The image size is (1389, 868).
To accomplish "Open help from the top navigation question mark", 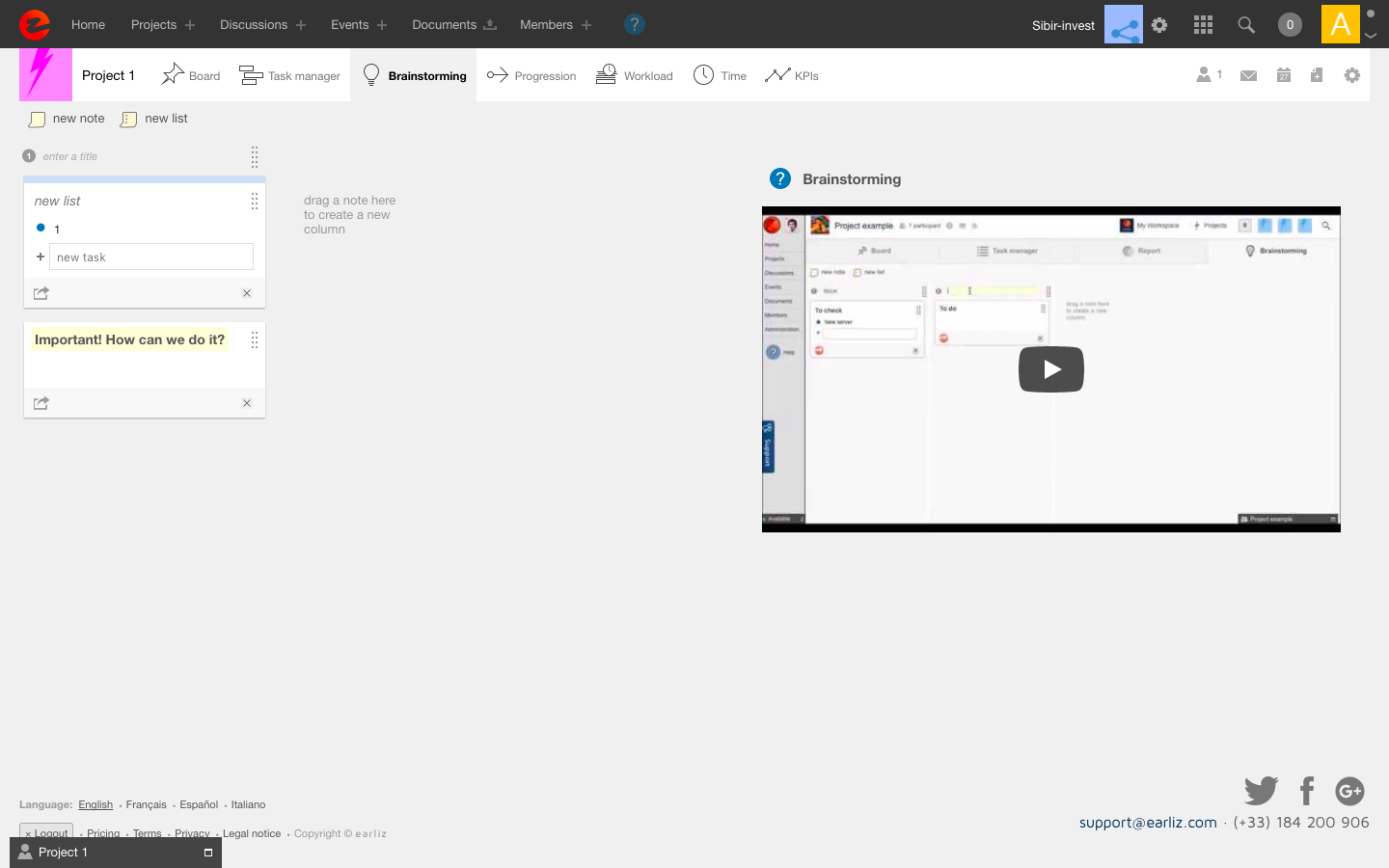I will point(634,24).
